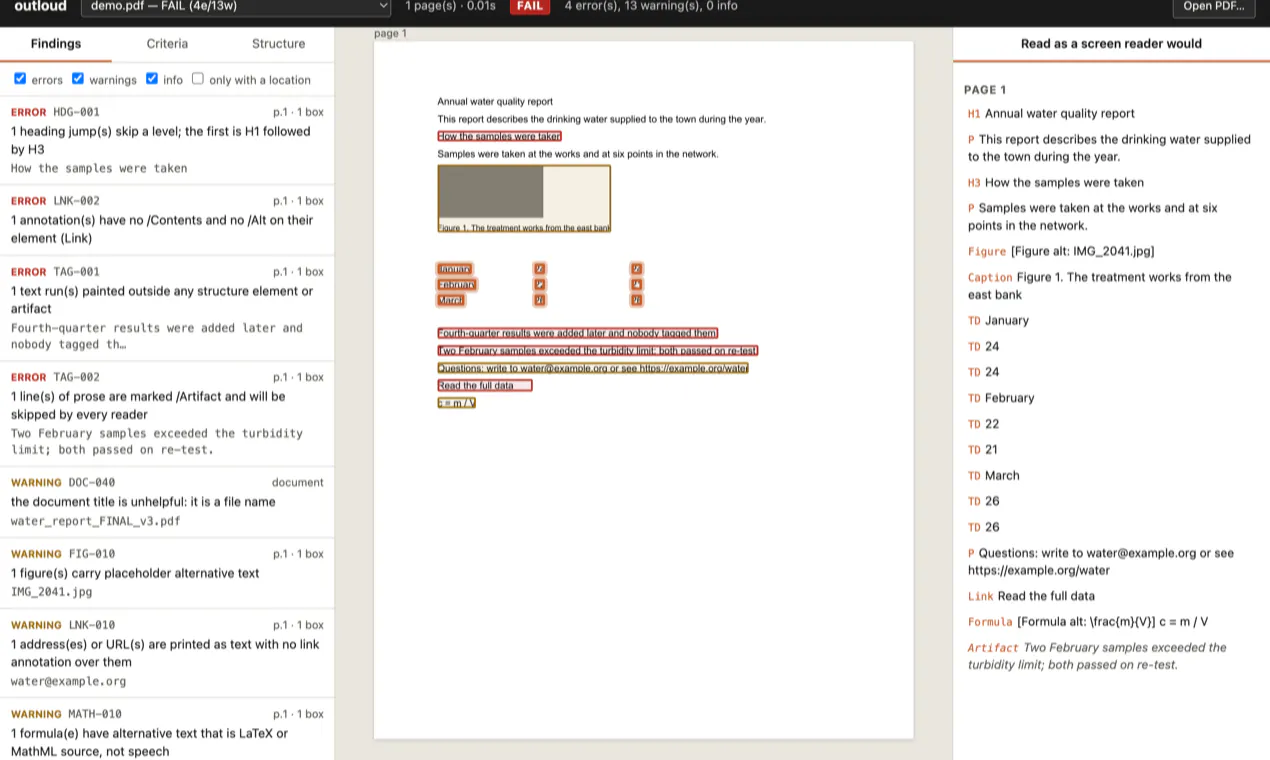
Task: Click the 'page 1' label above the page
Action: [x=390, y=34]
